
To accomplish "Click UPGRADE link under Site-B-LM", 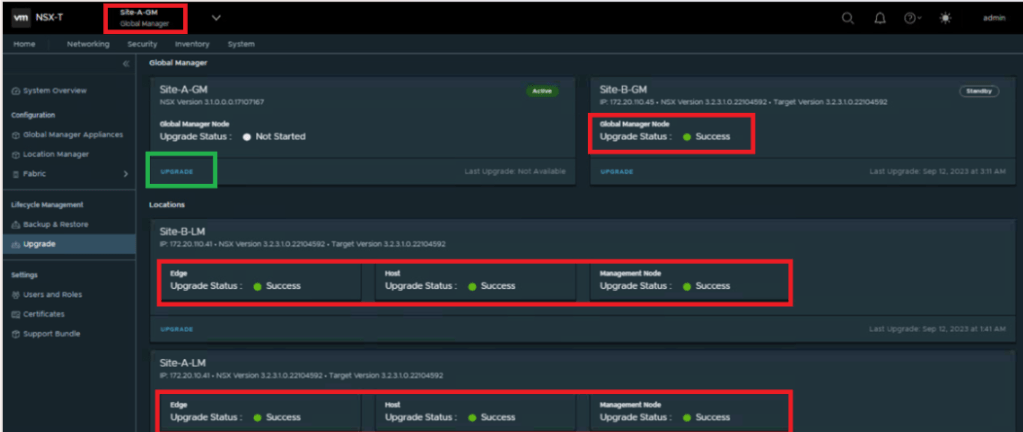I will [x=177, y=328].
